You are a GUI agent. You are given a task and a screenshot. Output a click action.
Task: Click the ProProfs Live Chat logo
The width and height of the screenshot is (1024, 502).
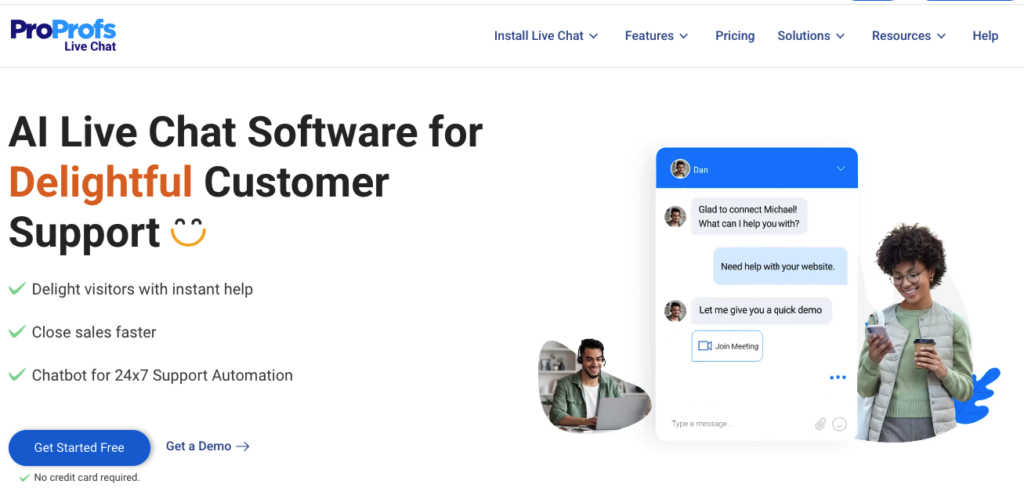tap(64, 35)
